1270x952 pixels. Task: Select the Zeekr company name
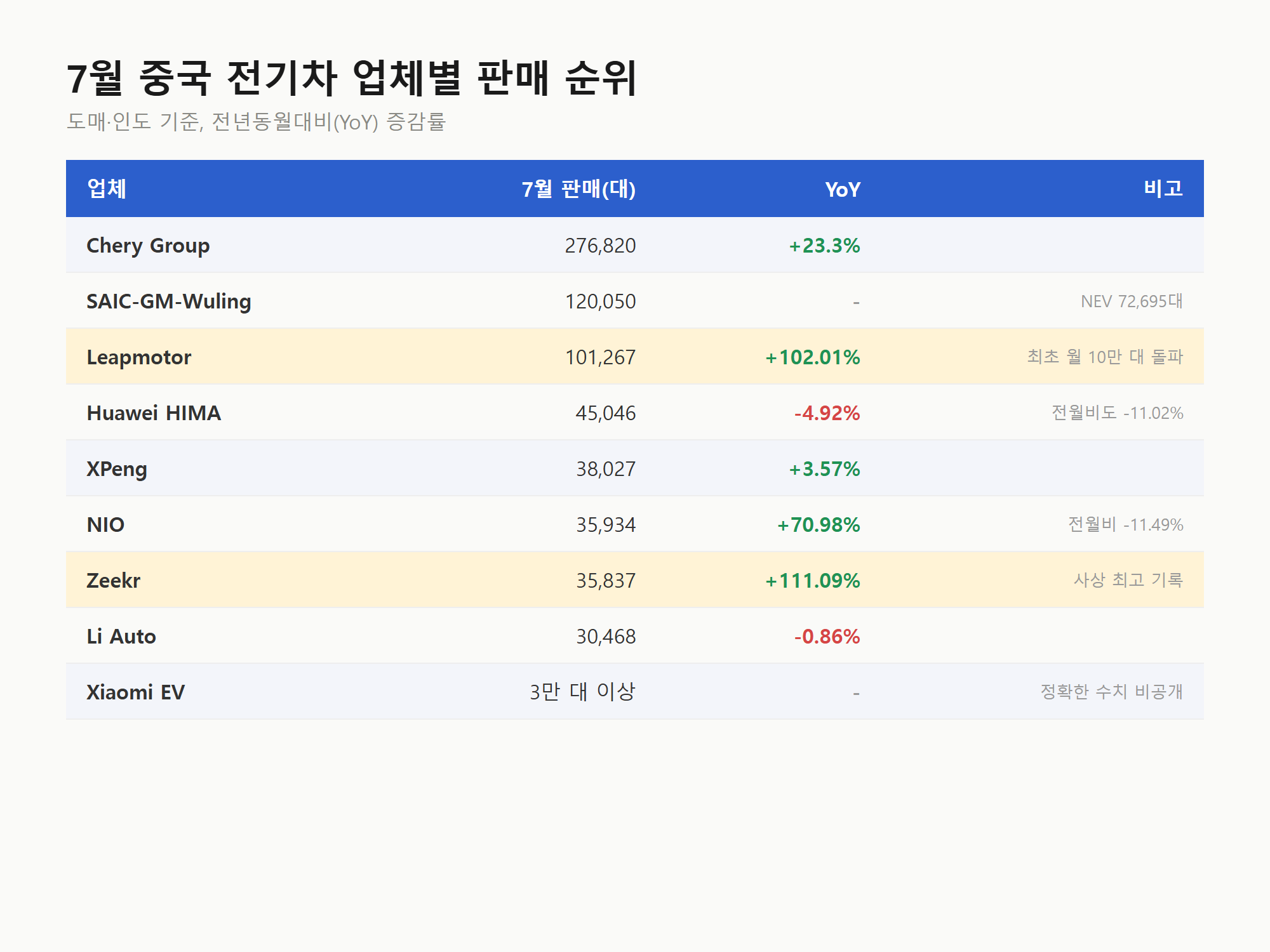(113, 581)
